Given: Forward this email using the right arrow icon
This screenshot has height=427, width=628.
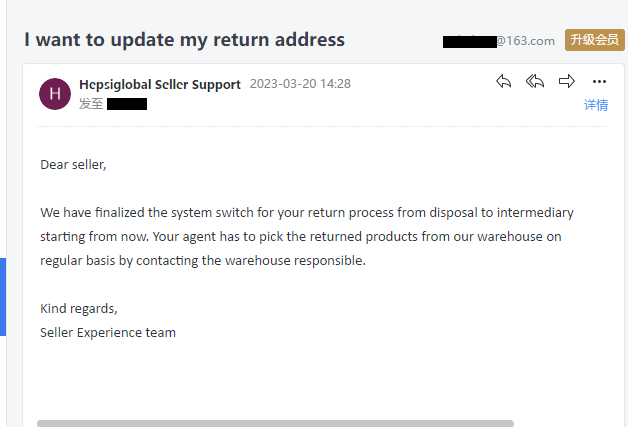Looking at the screenshot, I should click(566, 81).
